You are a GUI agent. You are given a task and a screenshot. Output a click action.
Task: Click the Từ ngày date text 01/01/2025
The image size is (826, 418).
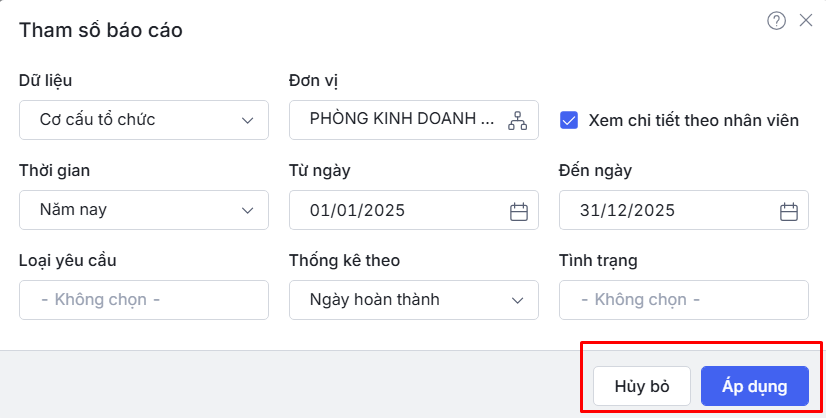pos(358,211)
